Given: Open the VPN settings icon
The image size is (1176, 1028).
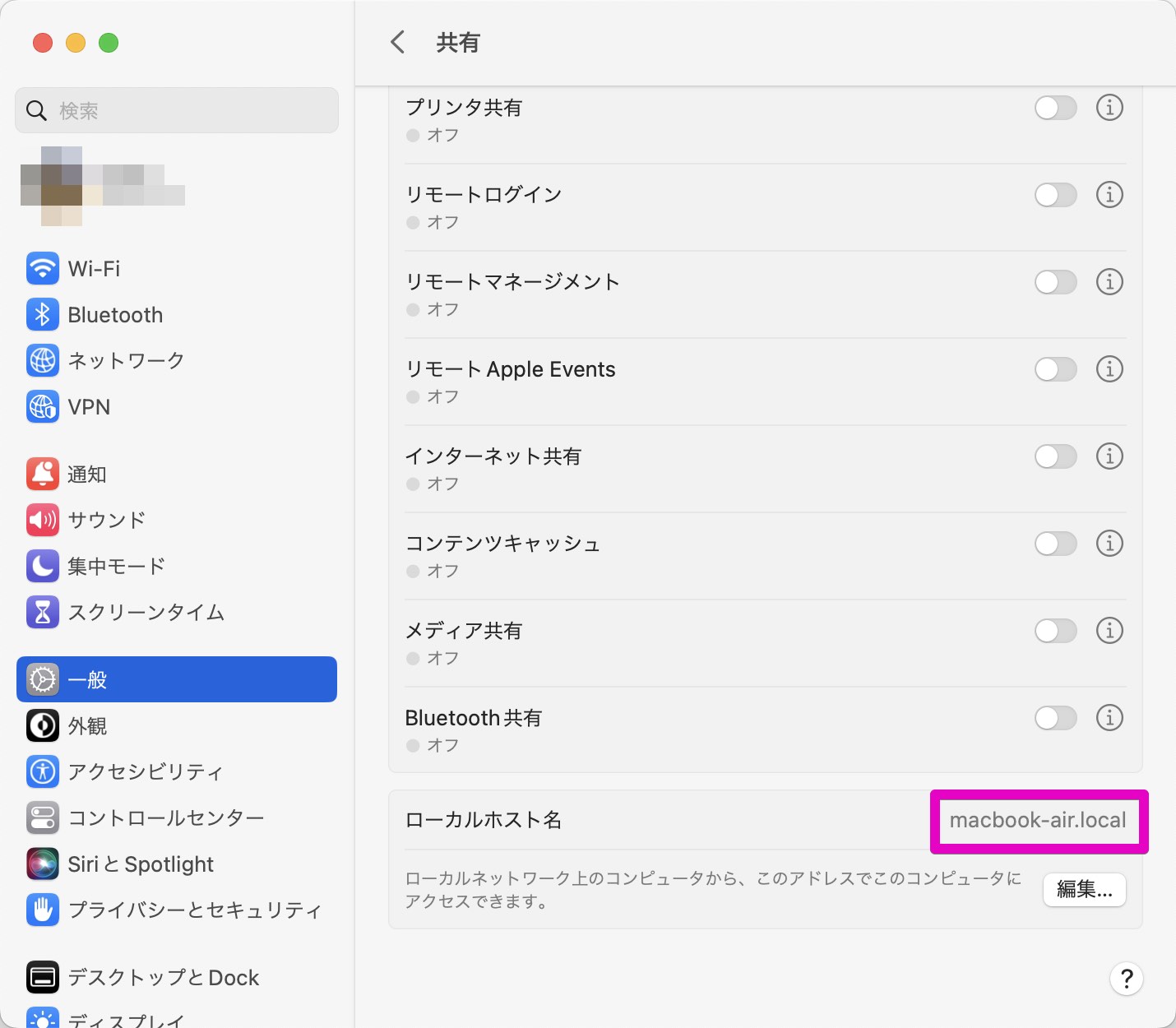Looking at the screenshot, I should point(43,407).
